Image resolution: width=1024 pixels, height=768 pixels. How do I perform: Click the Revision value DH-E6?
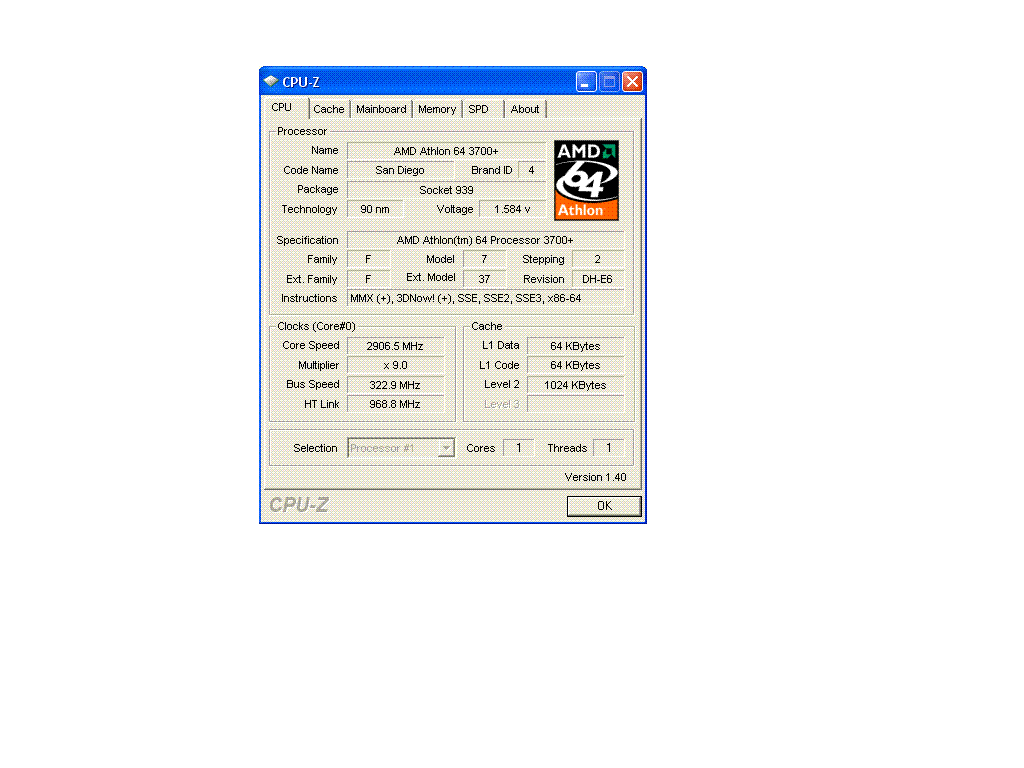[598, 279]
